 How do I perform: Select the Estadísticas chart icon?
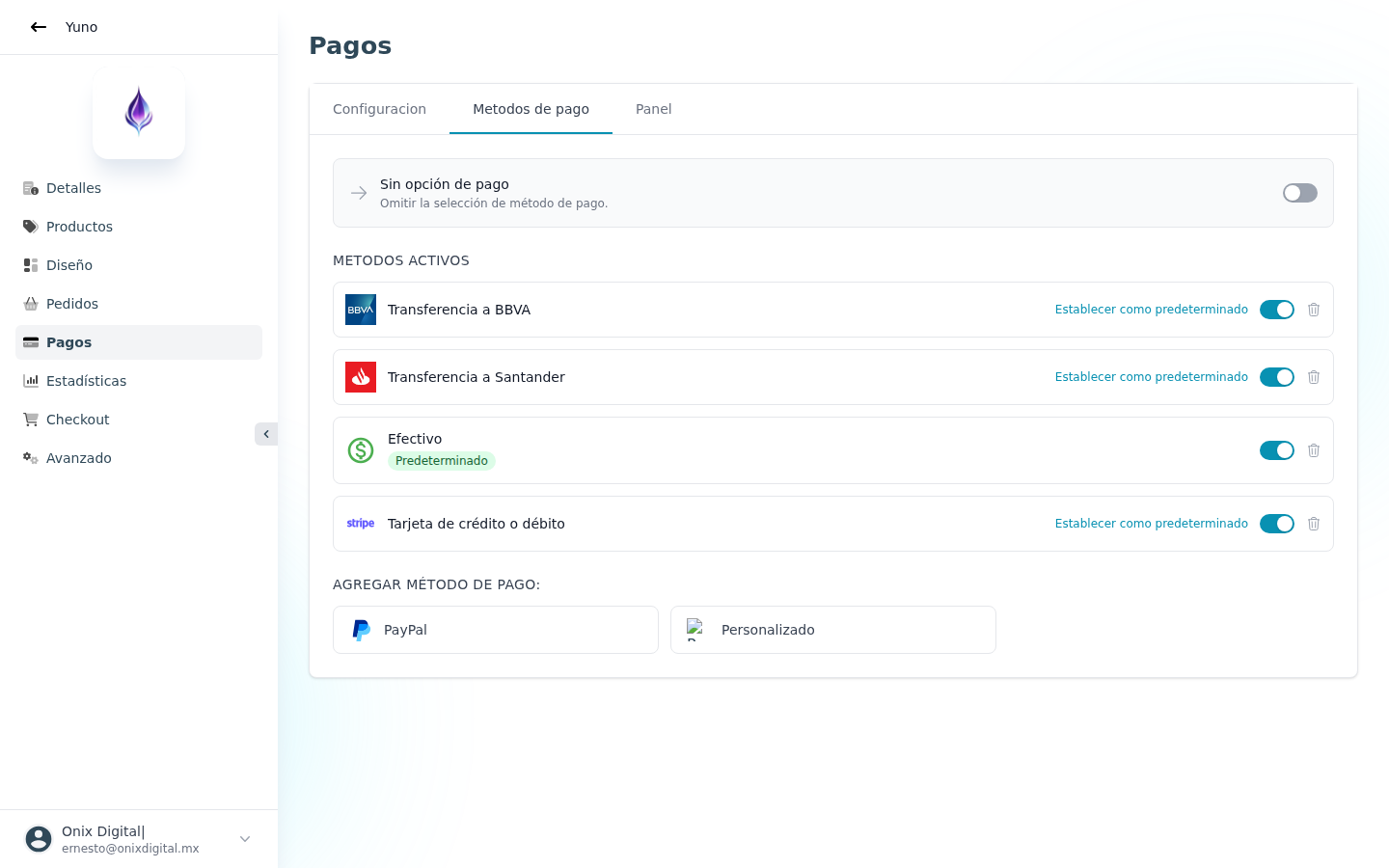point(30,381)
